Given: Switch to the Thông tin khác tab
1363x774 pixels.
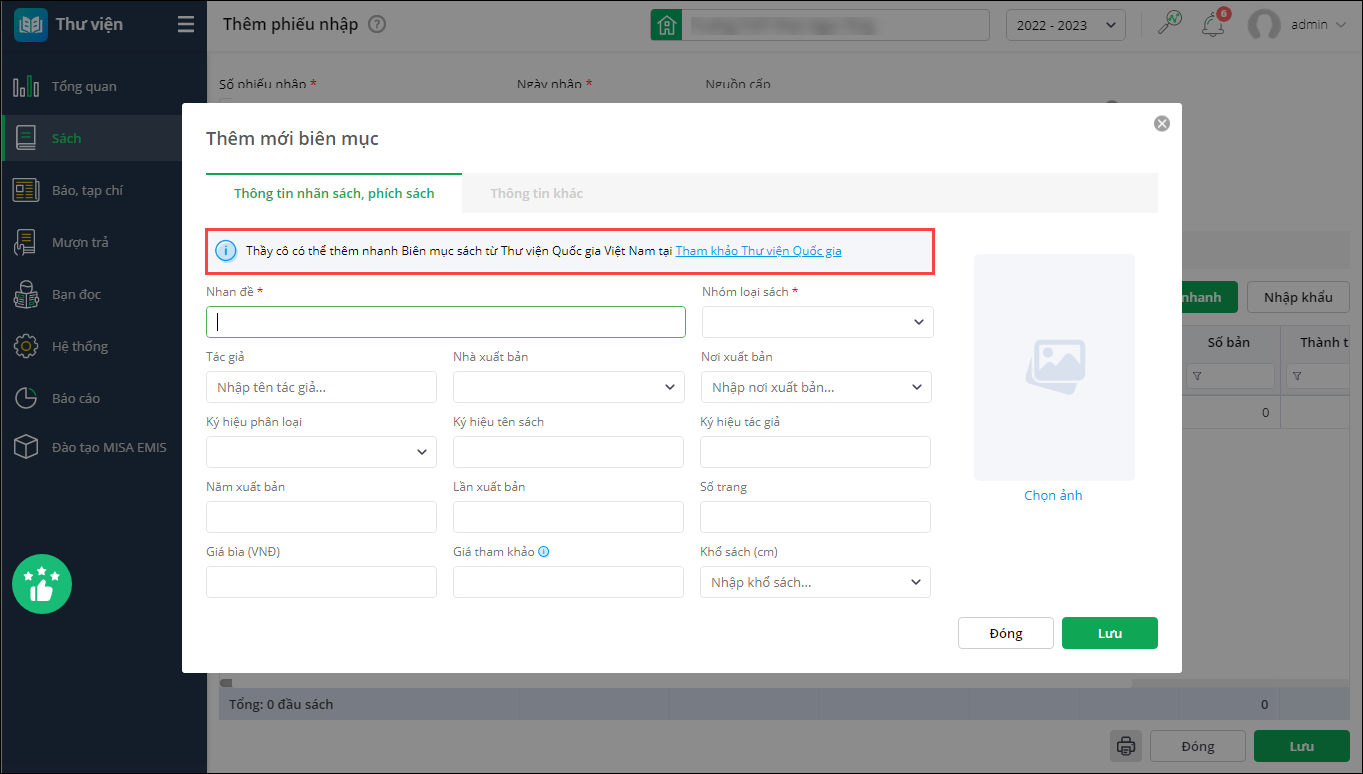Looking at the screenshot, I should (536, 193).
